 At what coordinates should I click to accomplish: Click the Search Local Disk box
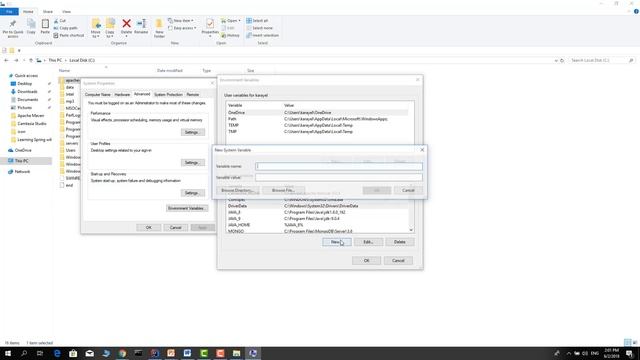coord(602,60)
